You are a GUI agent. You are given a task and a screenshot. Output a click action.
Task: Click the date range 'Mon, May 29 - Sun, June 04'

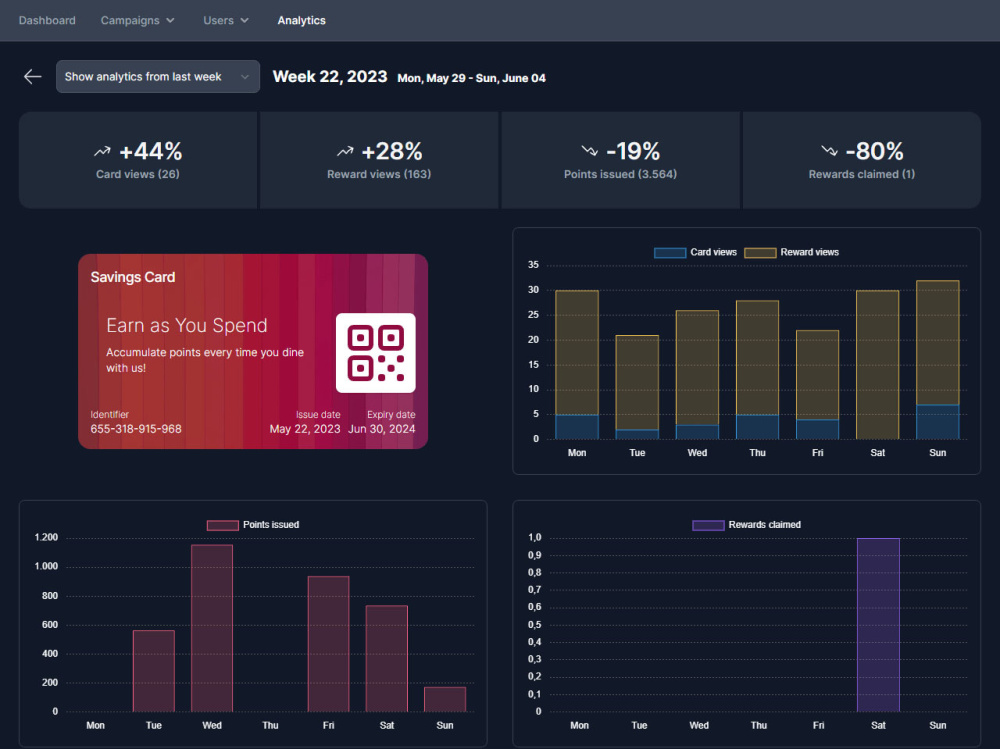point(471,78)
